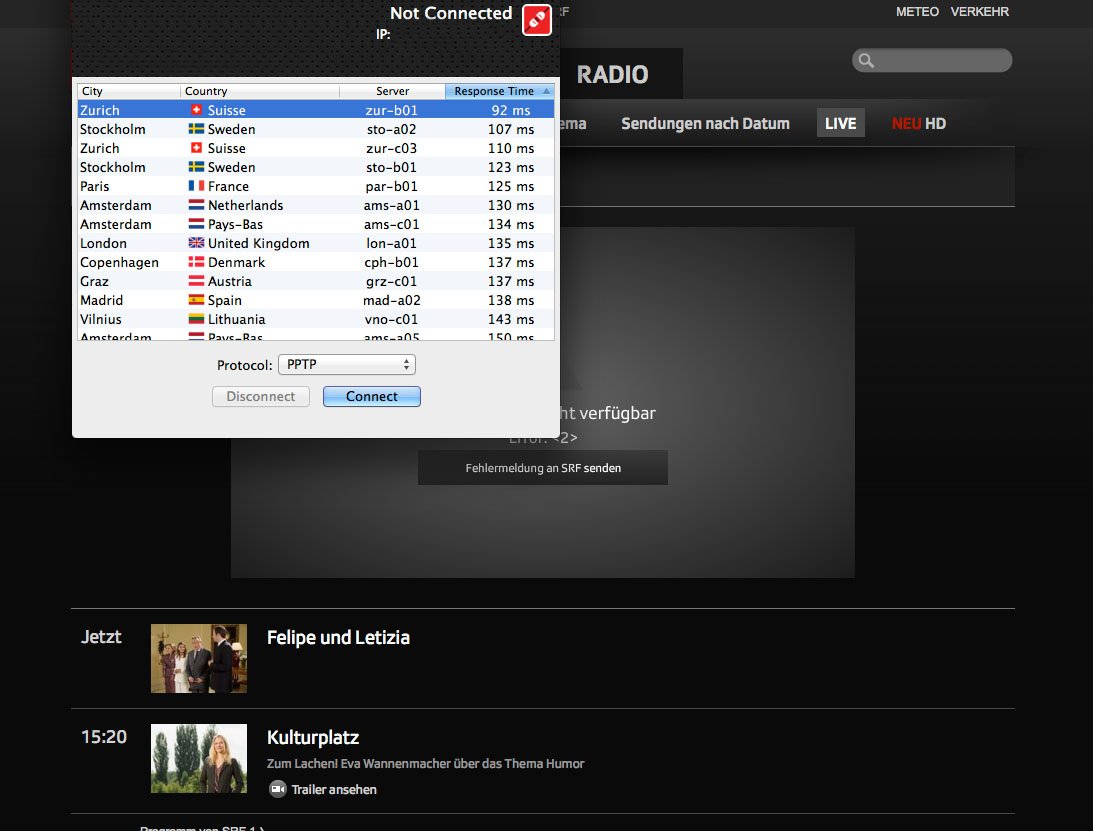Click the United Kingdom country cell
This screenshot has height=831, width=1093.
pos(259,243)
